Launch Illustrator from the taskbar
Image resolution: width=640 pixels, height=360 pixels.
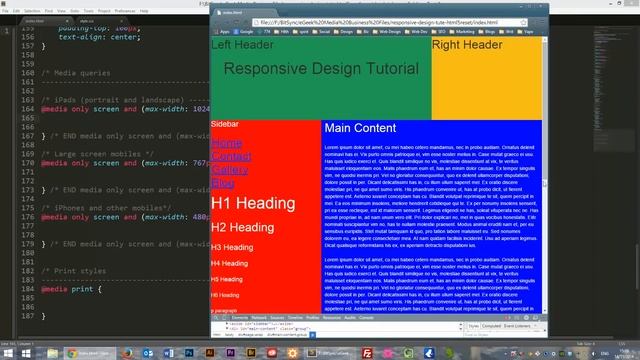(210, 353)
